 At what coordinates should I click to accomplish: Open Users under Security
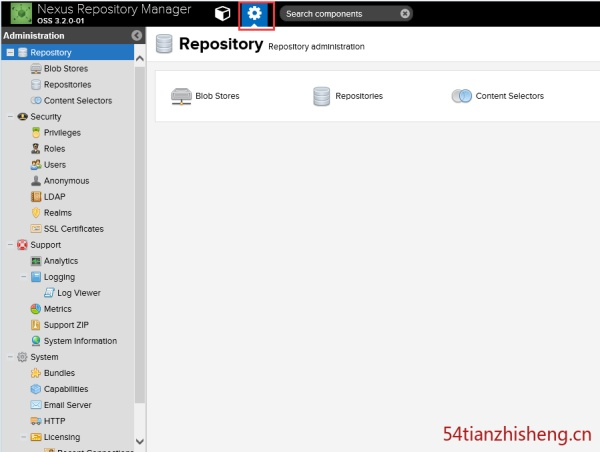(55, 165)
